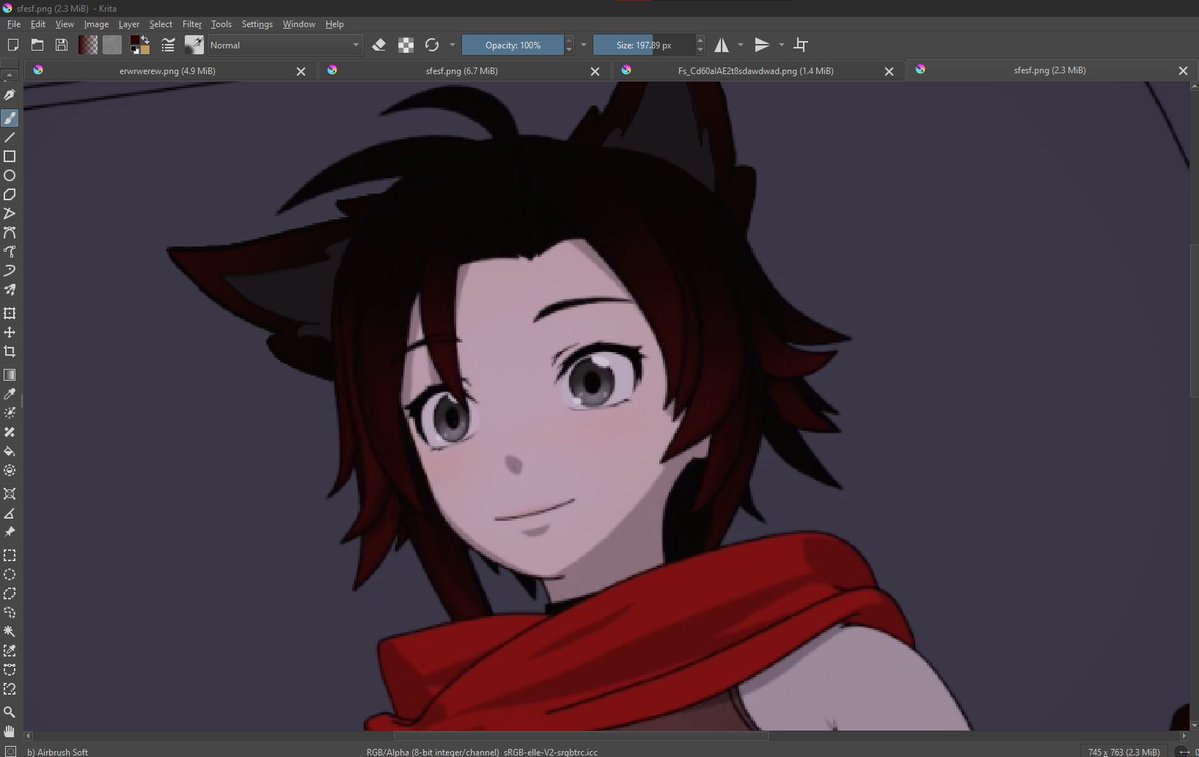Viewport: 1199px width, 757px height.
Task: Select the Polygonal Selection tool
Action: click(x=9, y=593)
